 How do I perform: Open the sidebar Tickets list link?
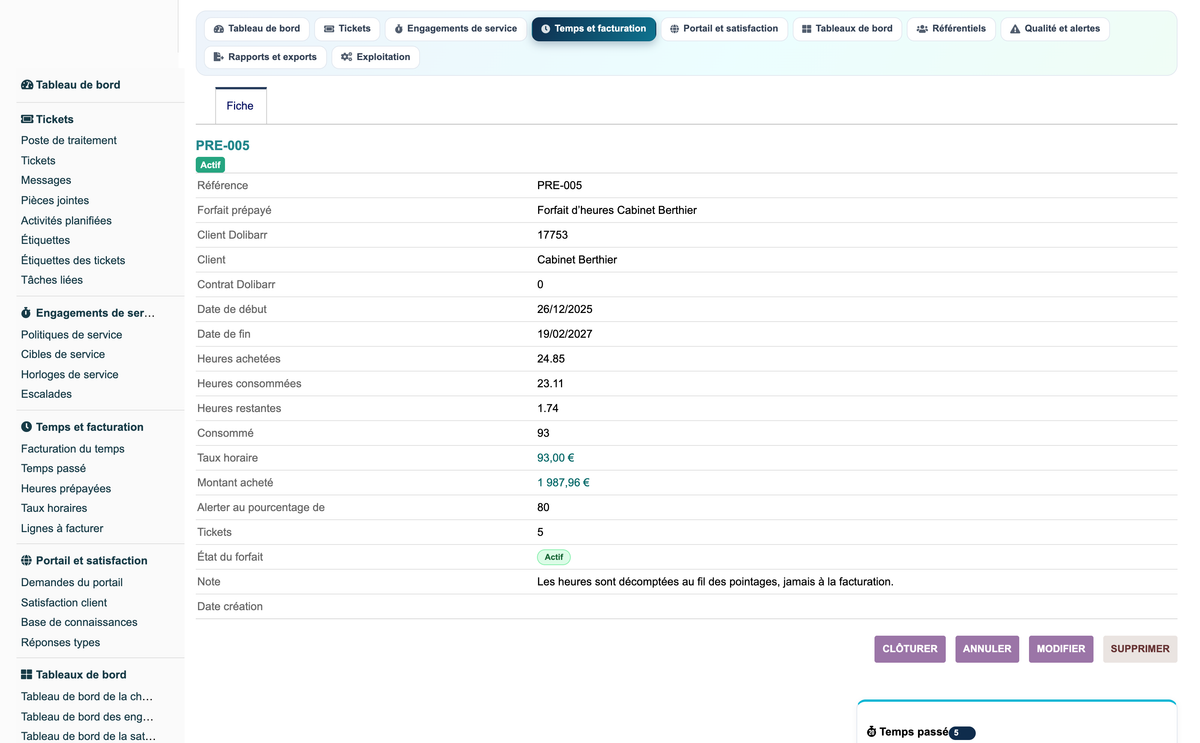(38, 161)
